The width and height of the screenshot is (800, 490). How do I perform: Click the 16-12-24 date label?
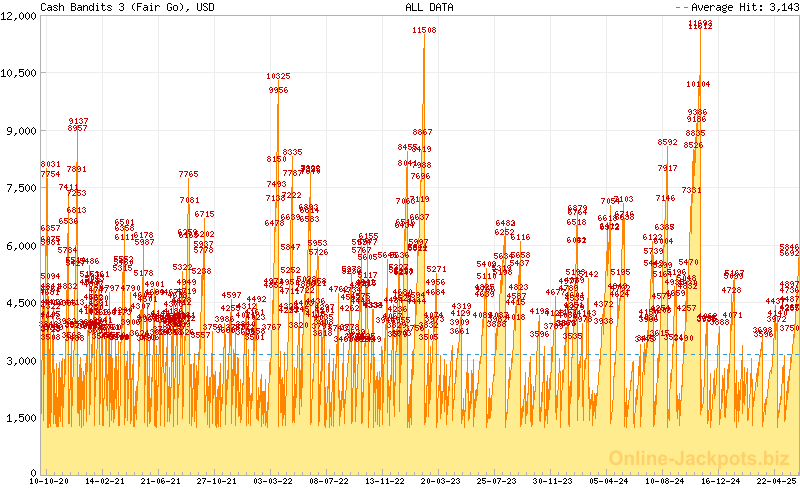pos(719,481)
